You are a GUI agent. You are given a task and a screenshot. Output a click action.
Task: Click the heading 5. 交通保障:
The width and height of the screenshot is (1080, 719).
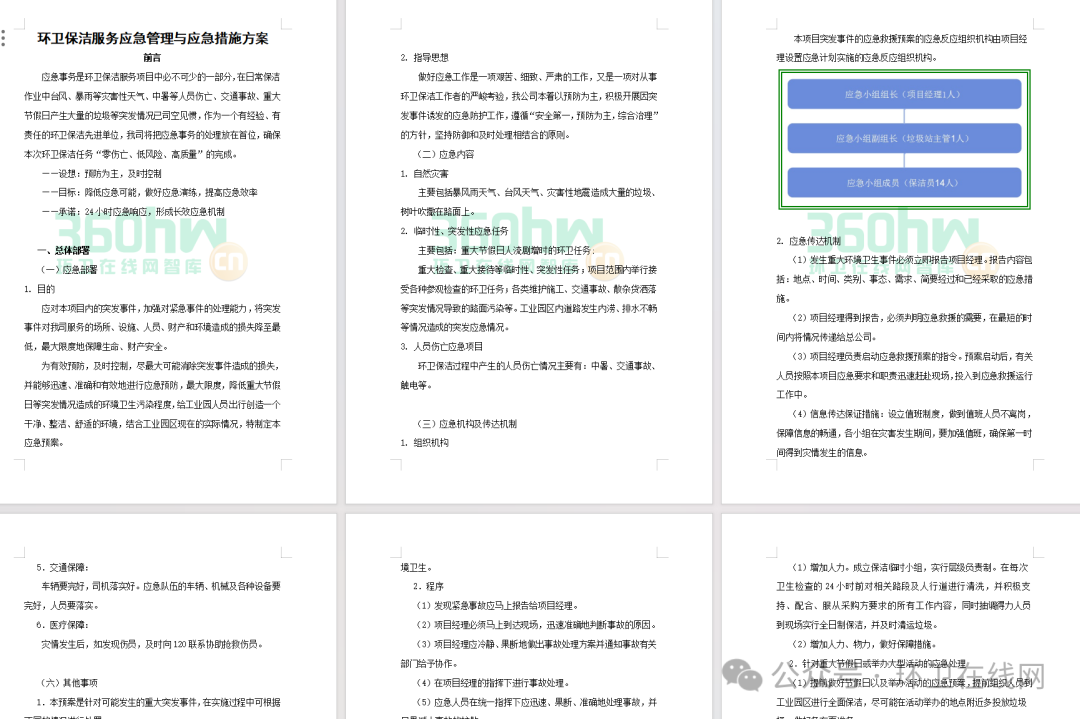[x=63, y=567]
